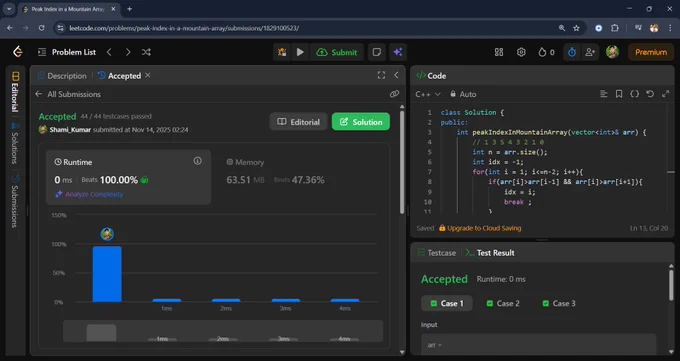Click the invite user icon
Image resolution: width=680 pixels, height=361 pixels.
coord(590,52)
